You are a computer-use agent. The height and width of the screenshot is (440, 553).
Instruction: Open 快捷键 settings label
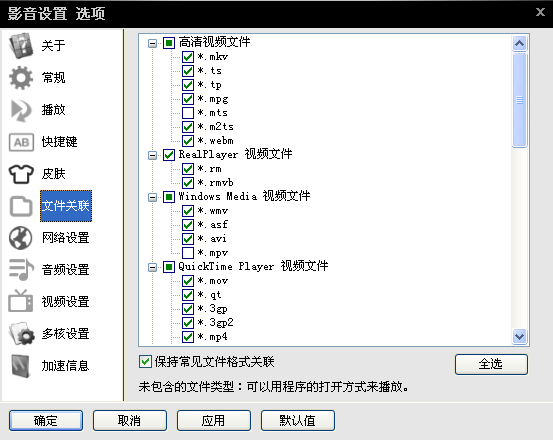pos(59,142)
